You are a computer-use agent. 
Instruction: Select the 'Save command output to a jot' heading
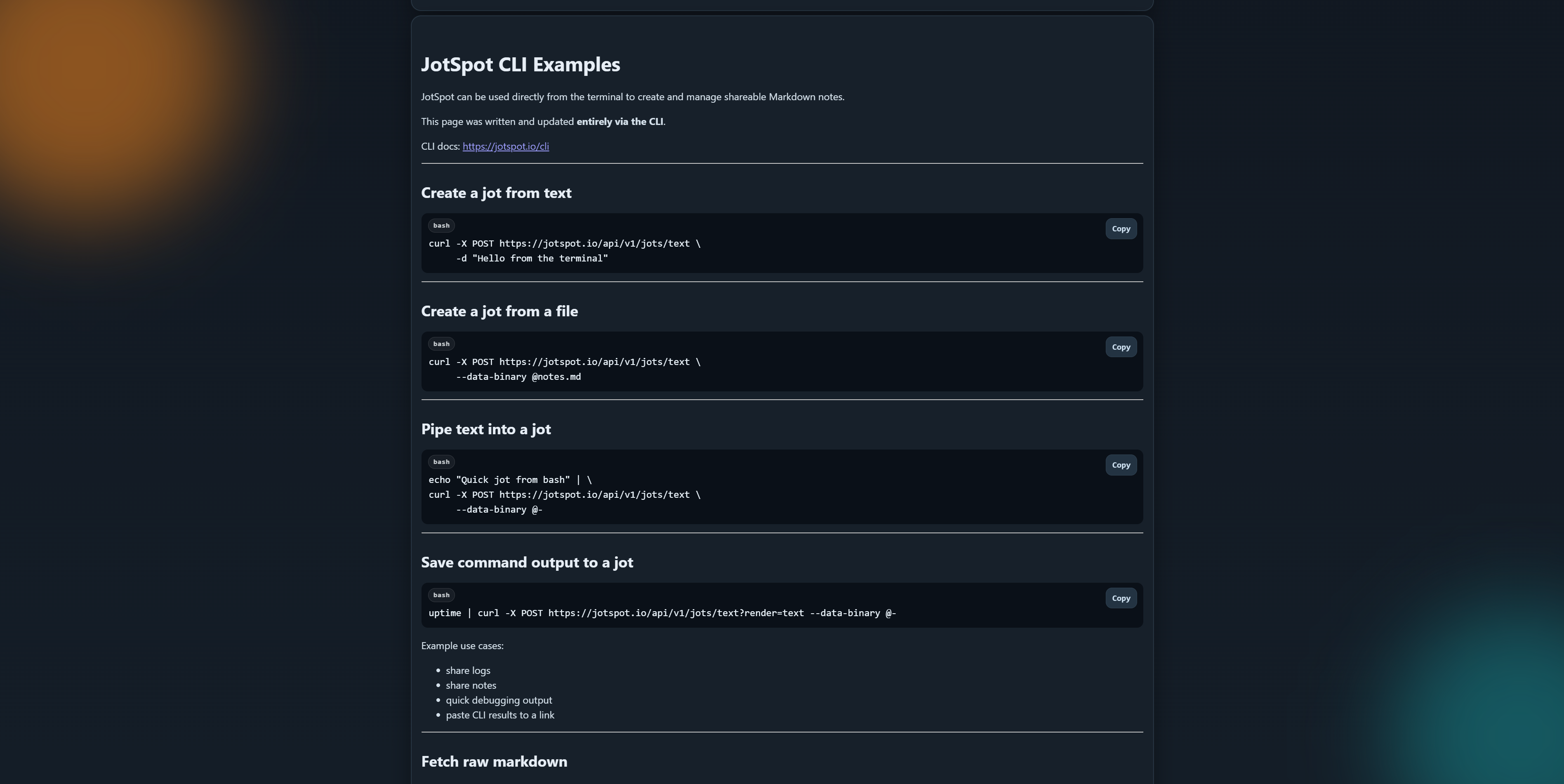(527, 562)
